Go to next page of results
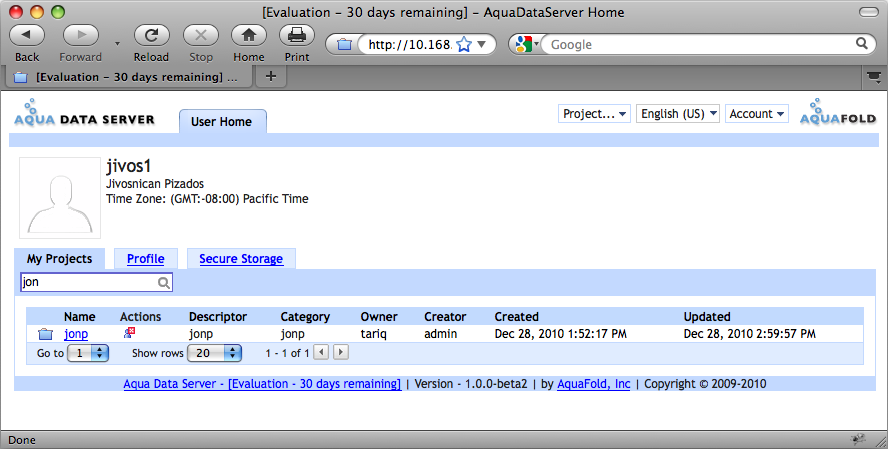Image resolution: width=888 pixels, height=449 pixels. (x=340, y=352)
